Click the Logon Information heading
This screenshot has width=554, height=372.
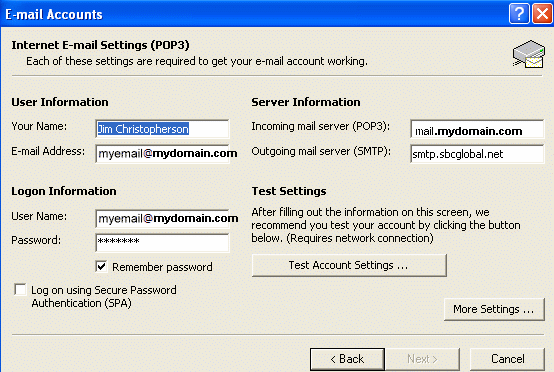pos(64,191)
